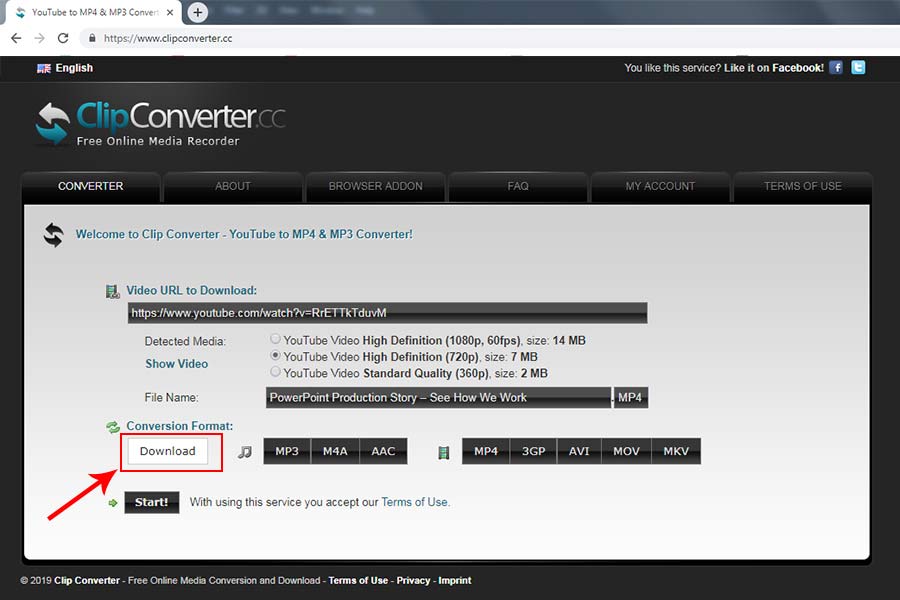
Task: Open the TERMS OF USE tab
Action: click(802, 186)
